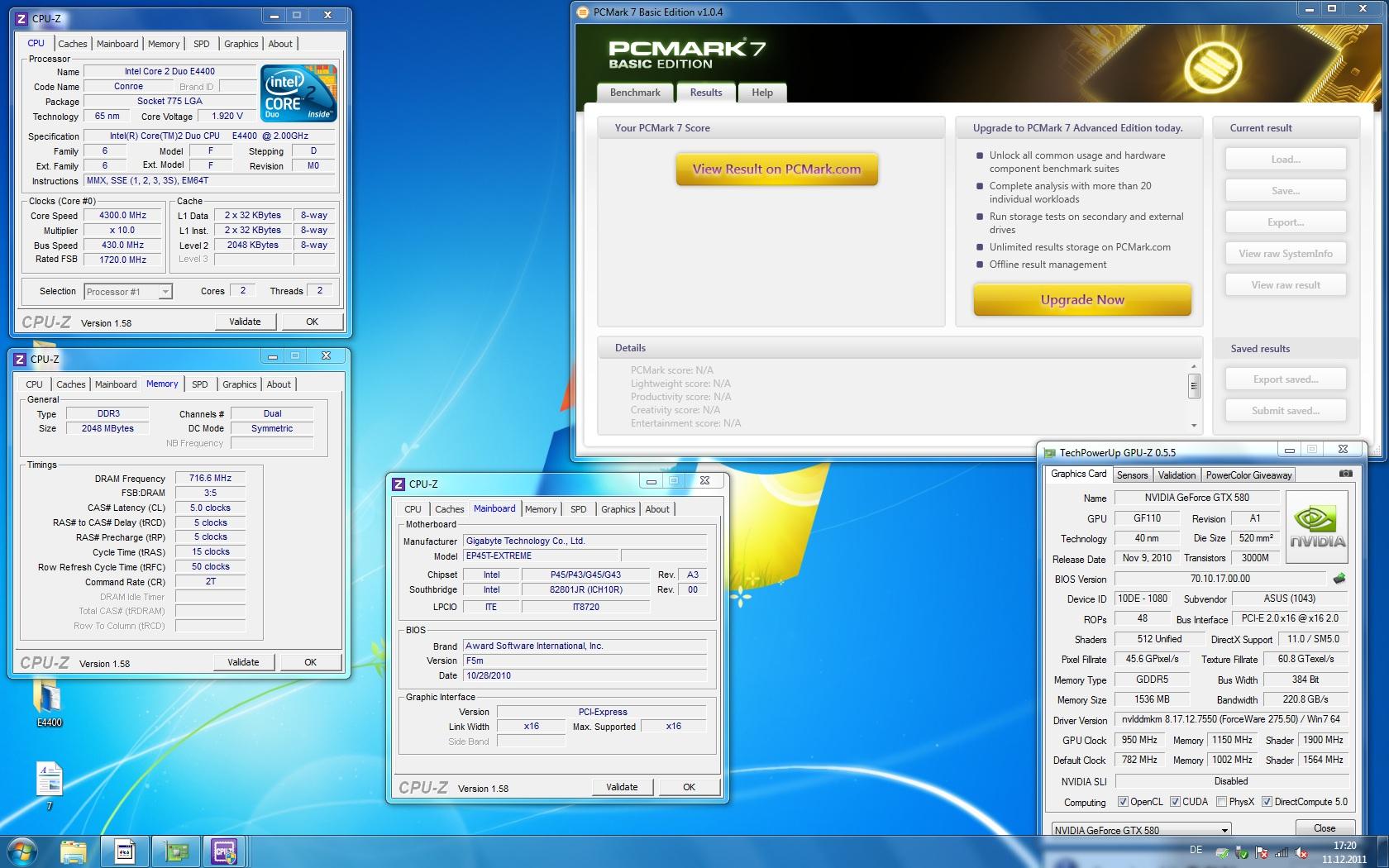Toggle the CUDA checkbox in GPU-Z
Viewport: 1389px width, 868px height.
[x=1175, y=802]
